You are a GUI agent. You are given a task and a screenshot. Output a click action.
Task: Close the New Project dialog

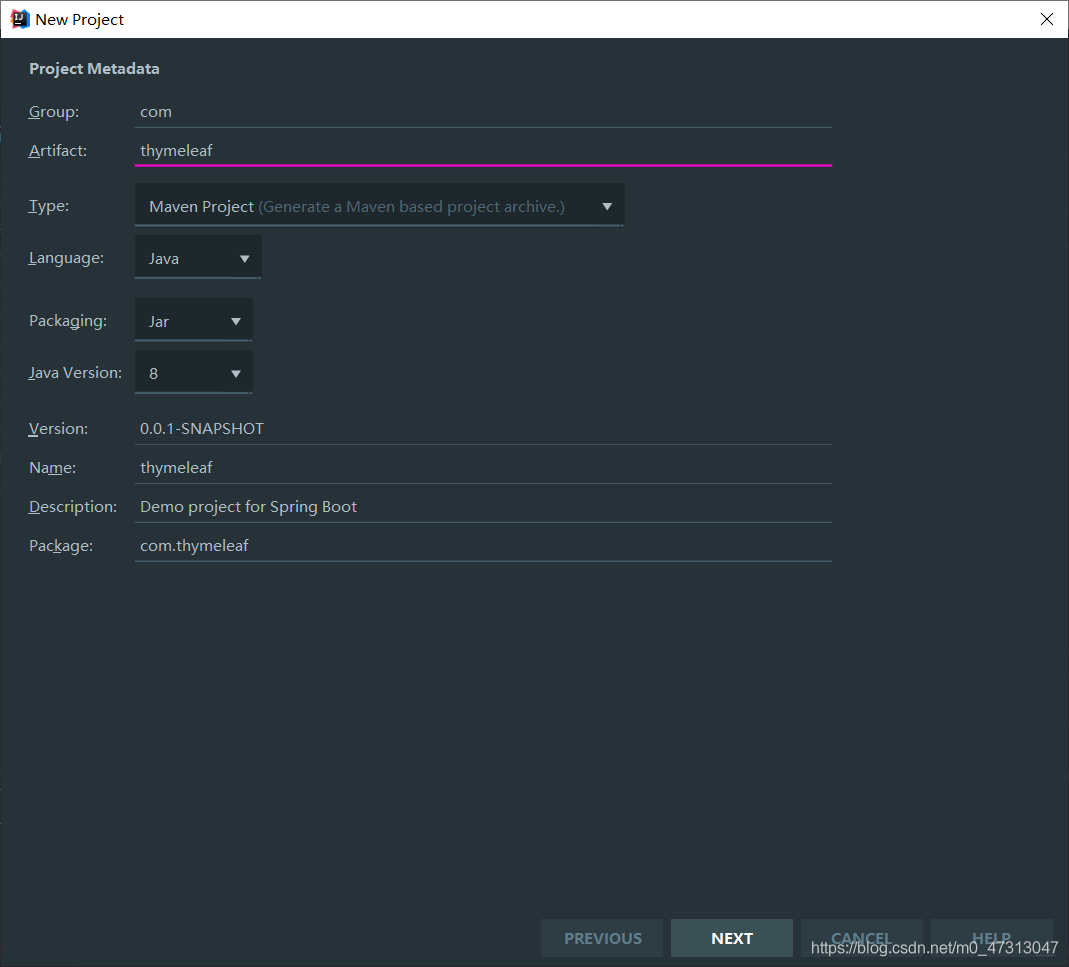pyautogui.click(x=1047, y=19)
